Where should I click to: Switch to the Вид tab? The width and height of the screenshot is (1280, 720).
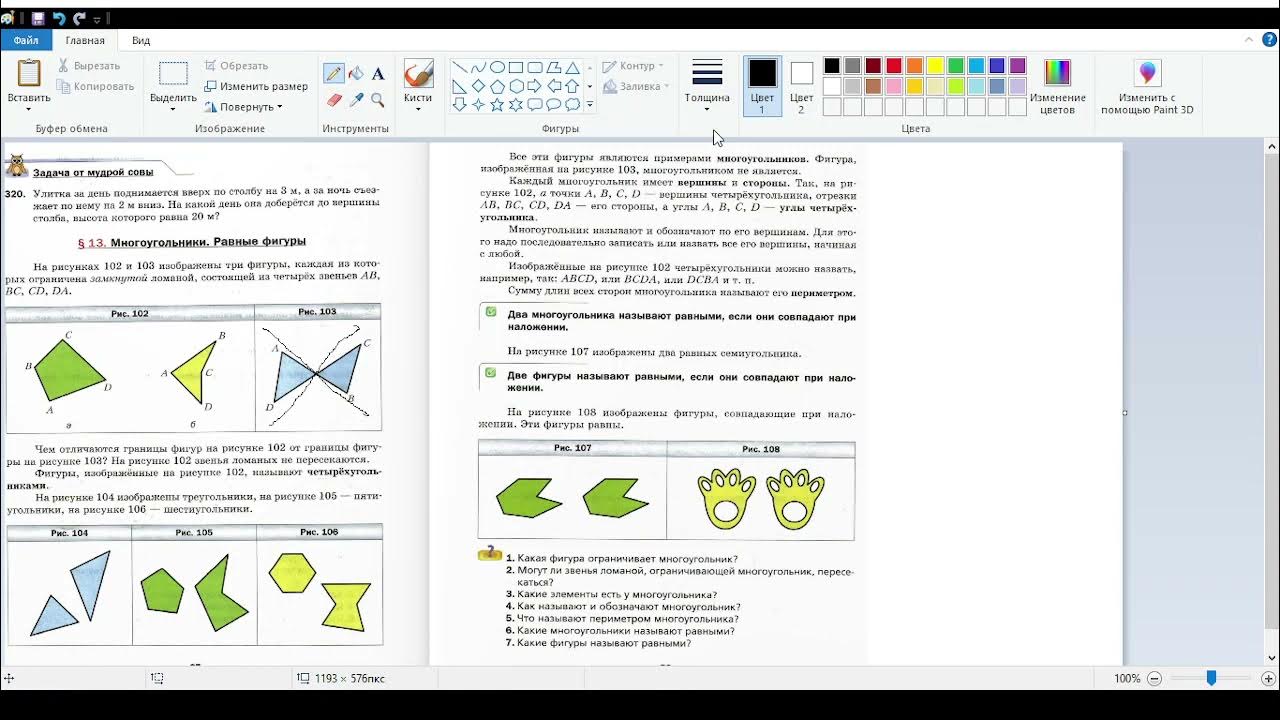[x=141, y=40]
